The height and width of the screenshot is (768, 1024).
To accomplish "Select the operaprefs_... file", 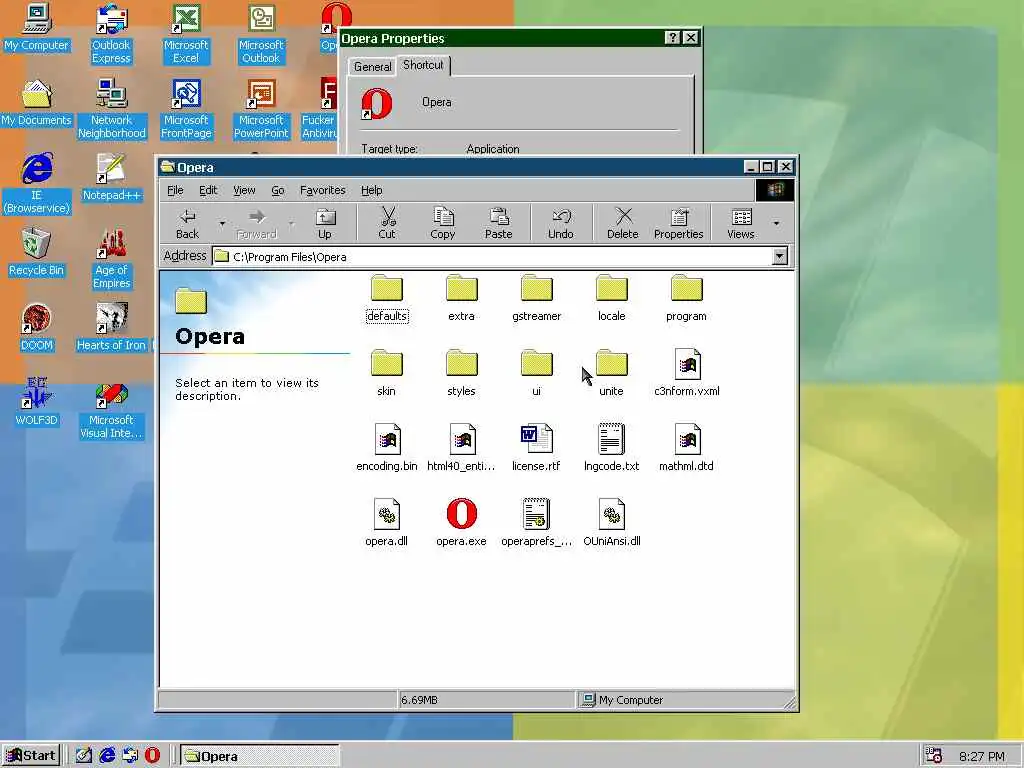I will click(536, 522).
